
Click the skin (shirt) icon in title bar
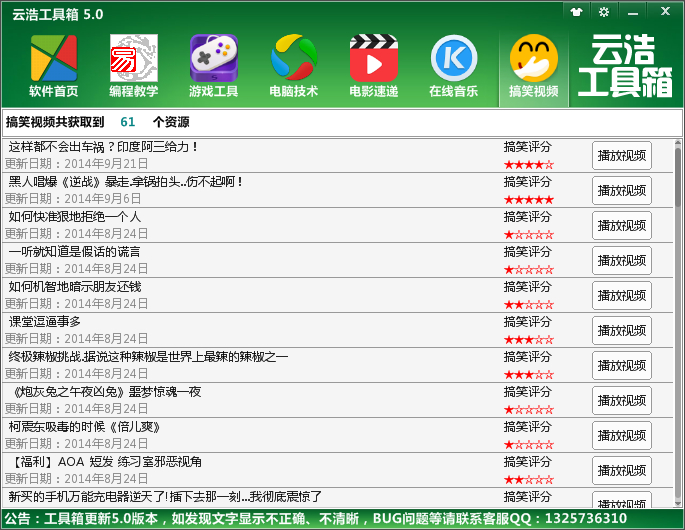point(577,12)
